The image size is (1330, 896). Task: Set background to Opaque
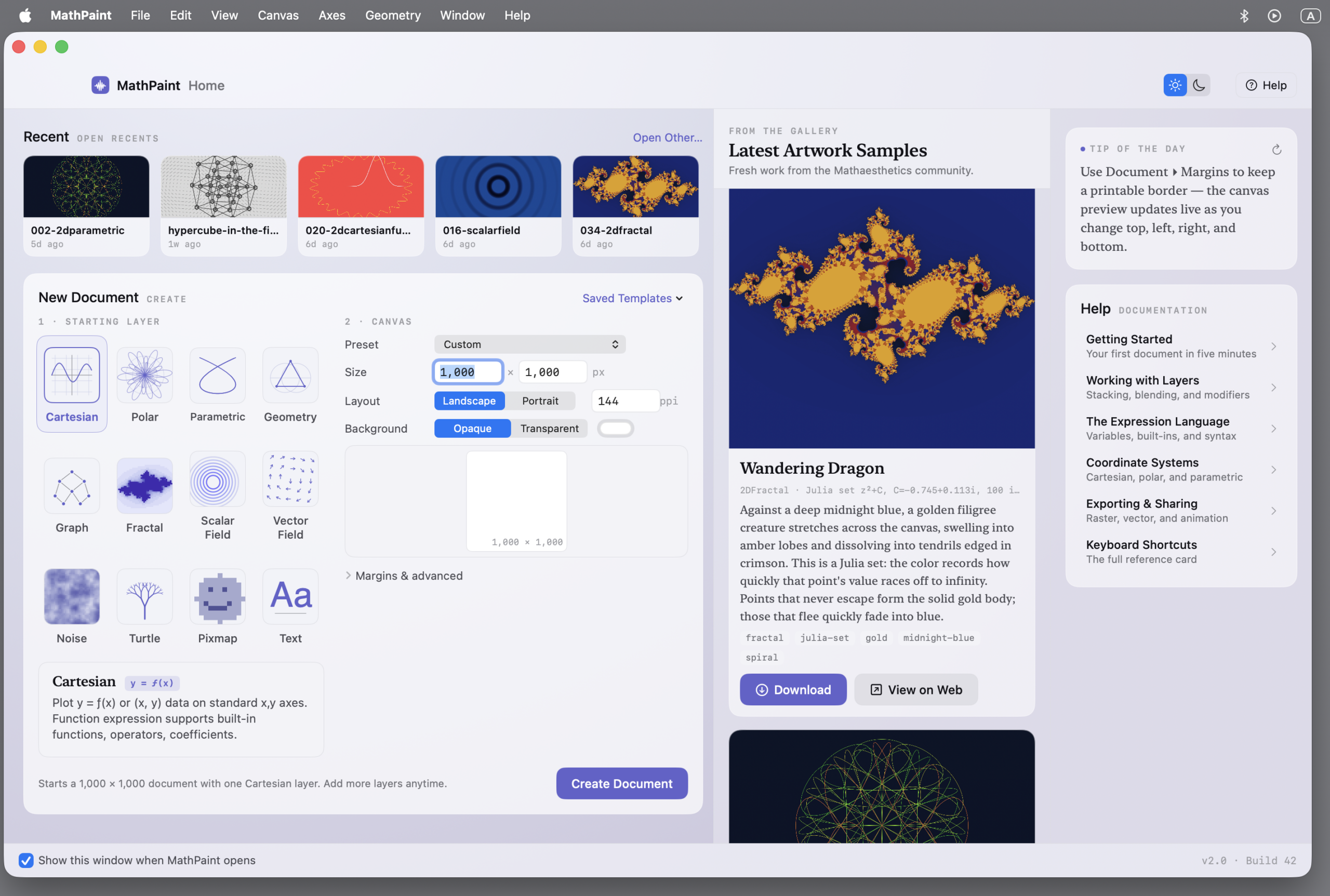472,428
